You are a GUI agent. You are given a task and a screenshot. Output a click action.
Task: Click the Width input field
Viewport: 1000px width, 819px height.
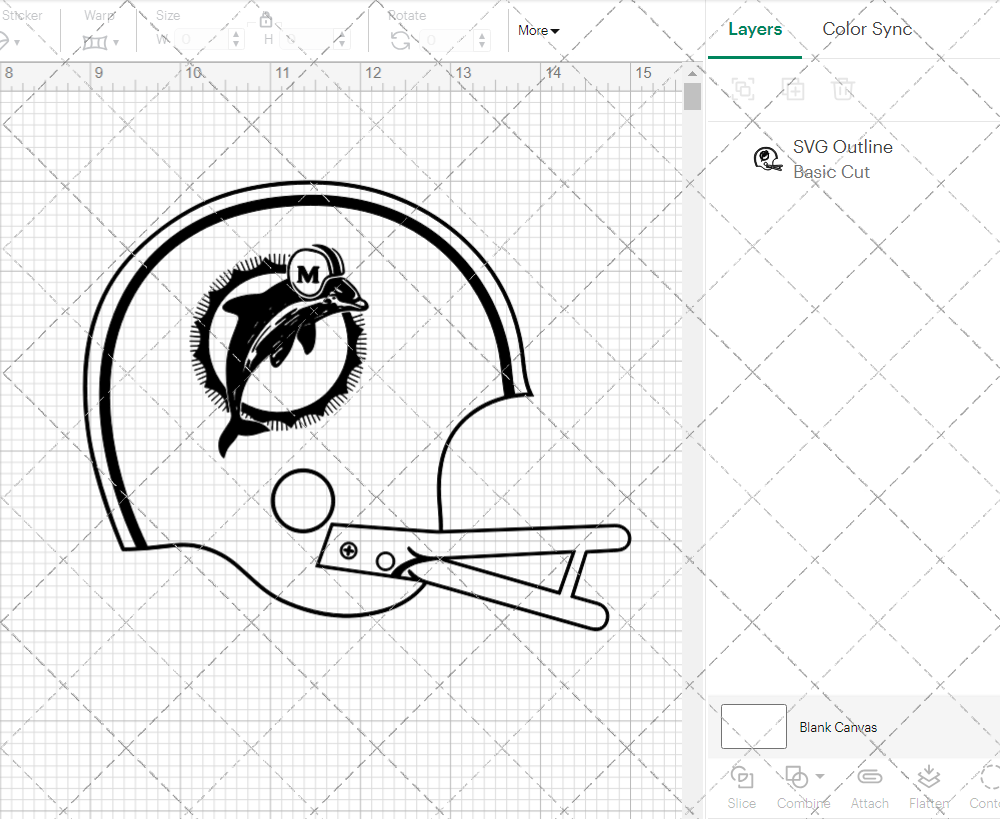200,38
